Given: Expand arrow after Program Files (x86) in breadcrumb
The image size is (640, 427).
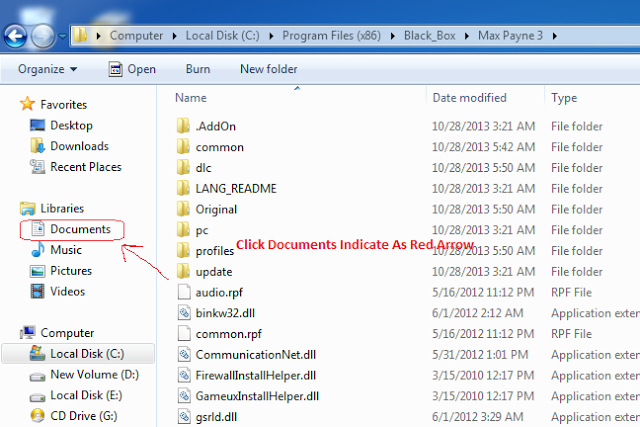Looking at the screenshot, I should point(393,36).
